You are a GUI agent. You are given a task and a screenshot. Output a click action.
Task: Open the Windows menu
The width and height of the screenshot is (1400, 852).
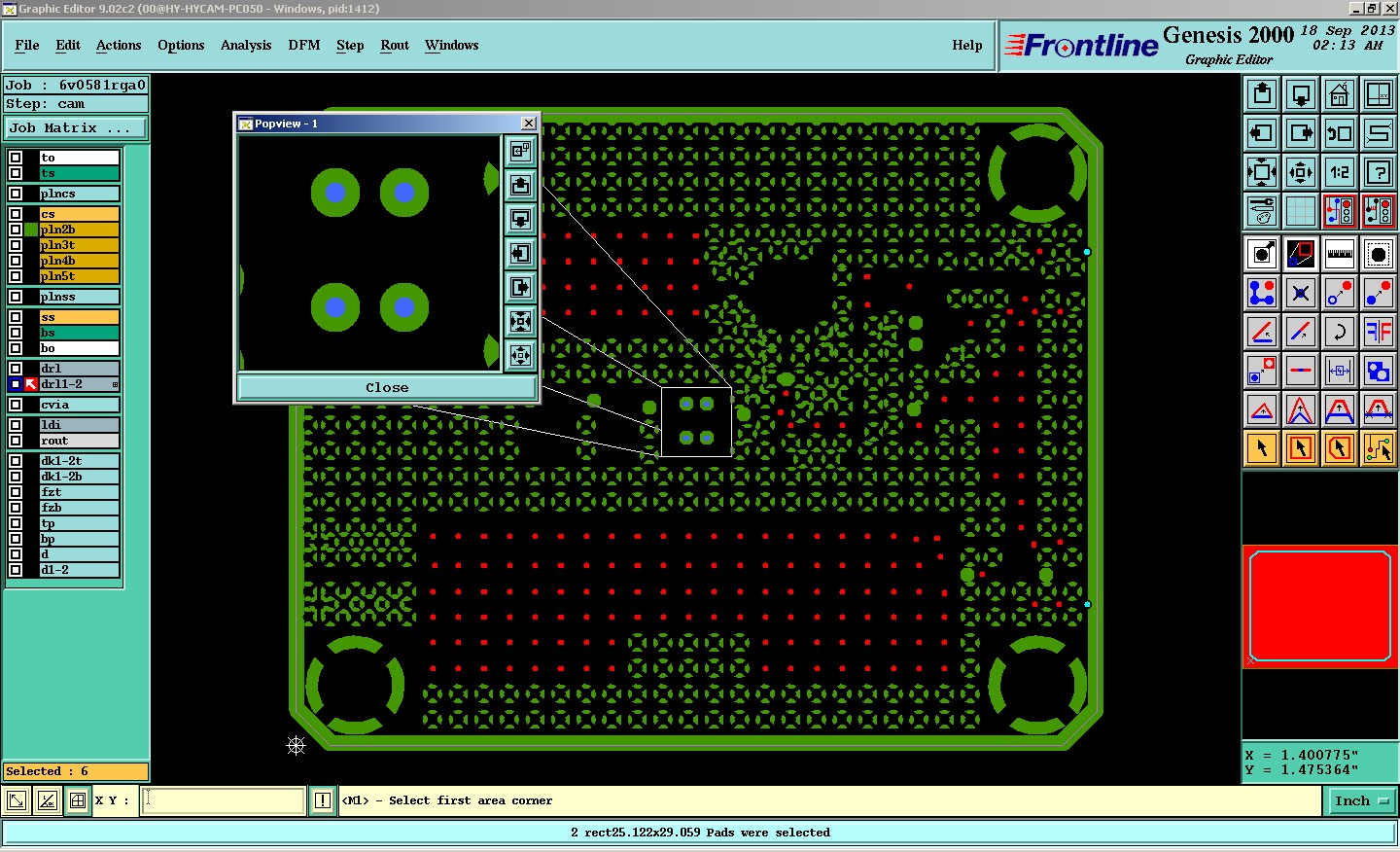tap(452, 45)
